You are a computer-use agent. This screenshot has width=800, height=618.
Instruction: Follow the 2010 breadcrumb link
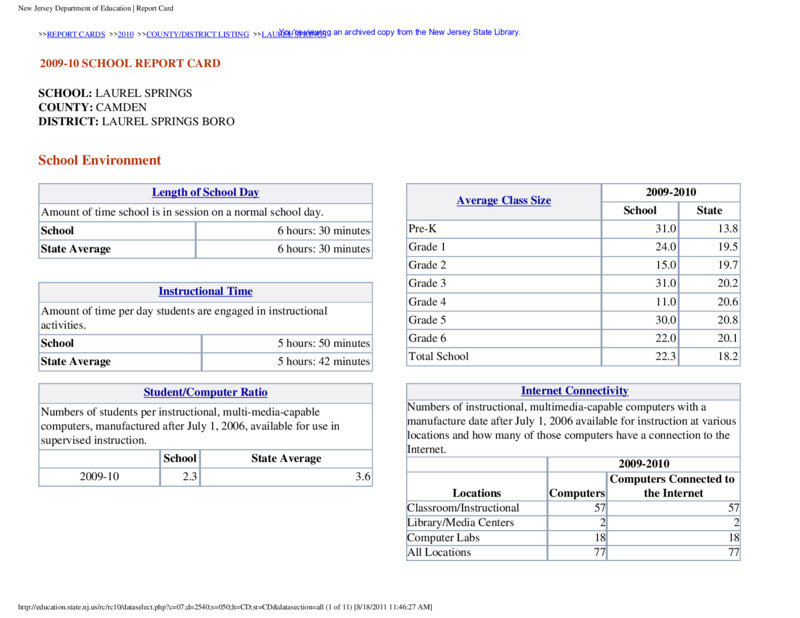[126, 34]
